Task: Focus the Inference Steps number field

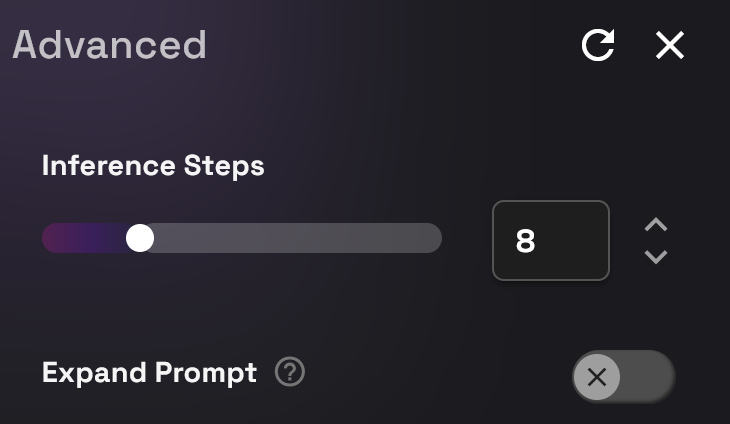Action: [551, 240]
